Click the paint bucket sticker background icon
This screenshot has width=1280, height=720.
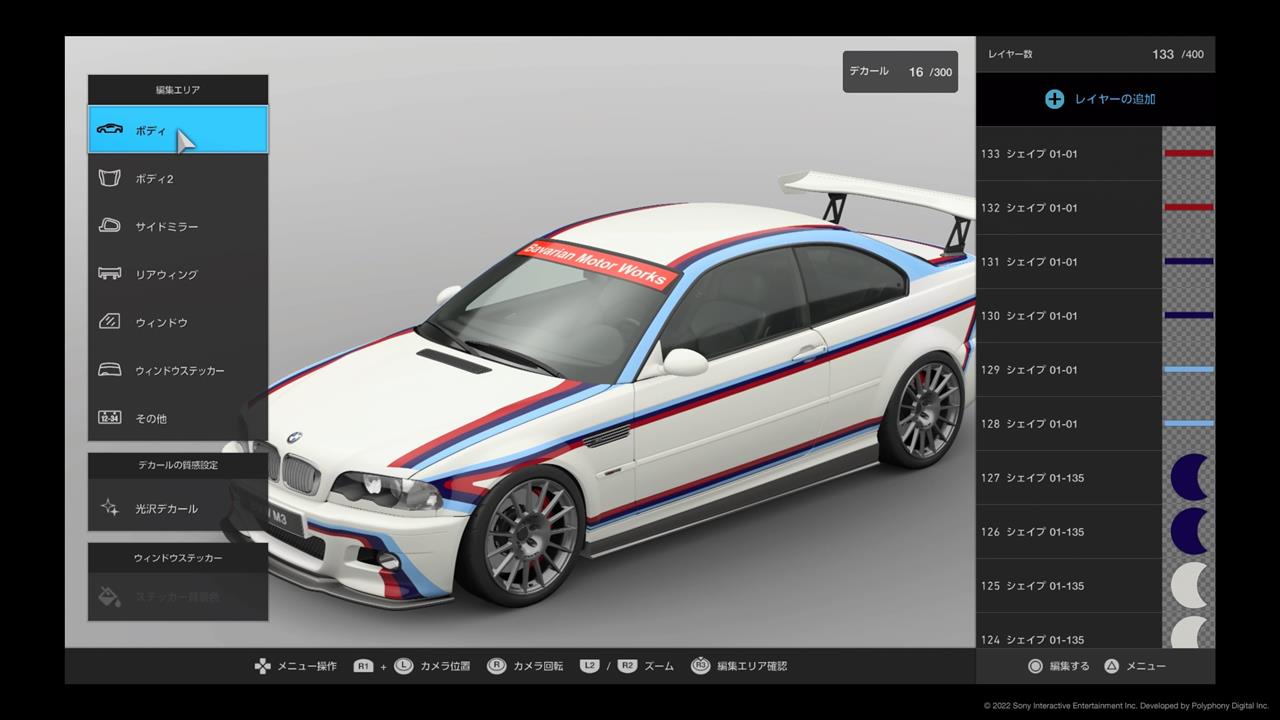click(x=110, y=597)
